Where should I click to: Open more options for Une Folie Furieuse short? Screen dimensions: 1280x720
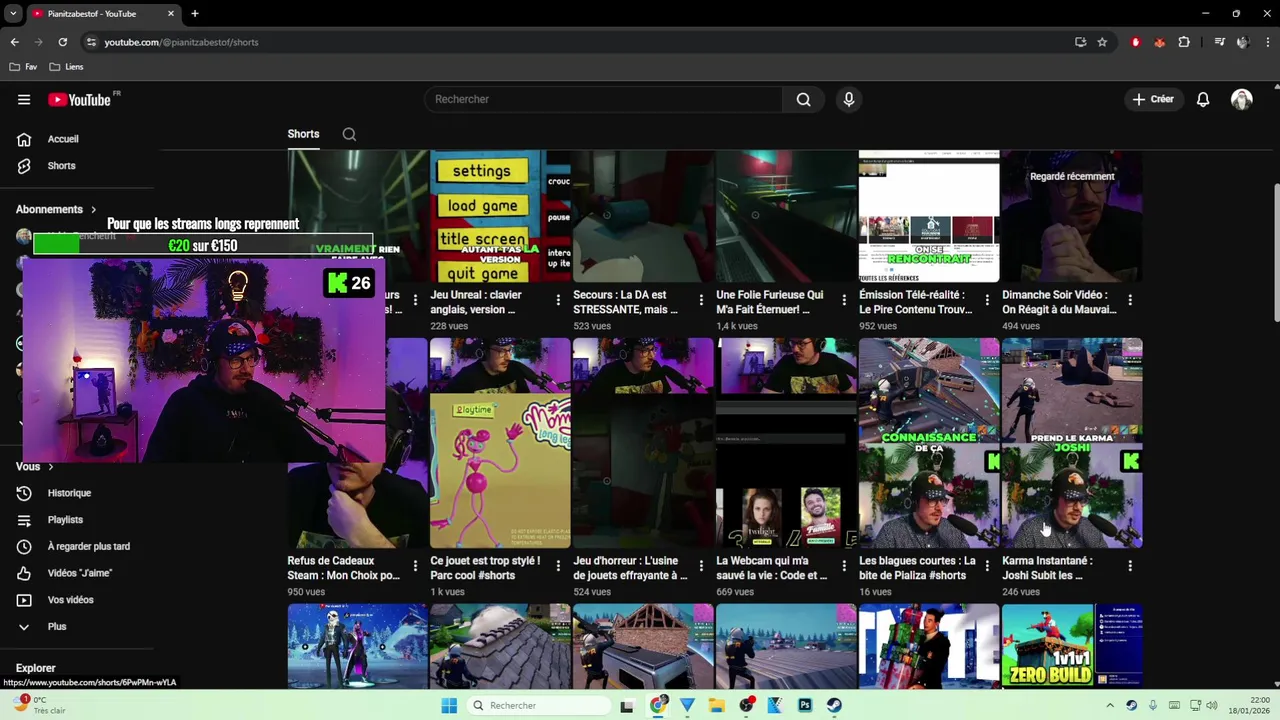[844, 300]
